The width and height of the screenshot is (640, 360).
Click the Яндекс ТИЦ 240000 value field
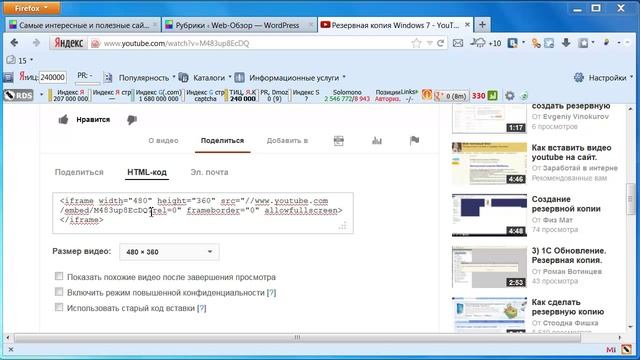53,77
